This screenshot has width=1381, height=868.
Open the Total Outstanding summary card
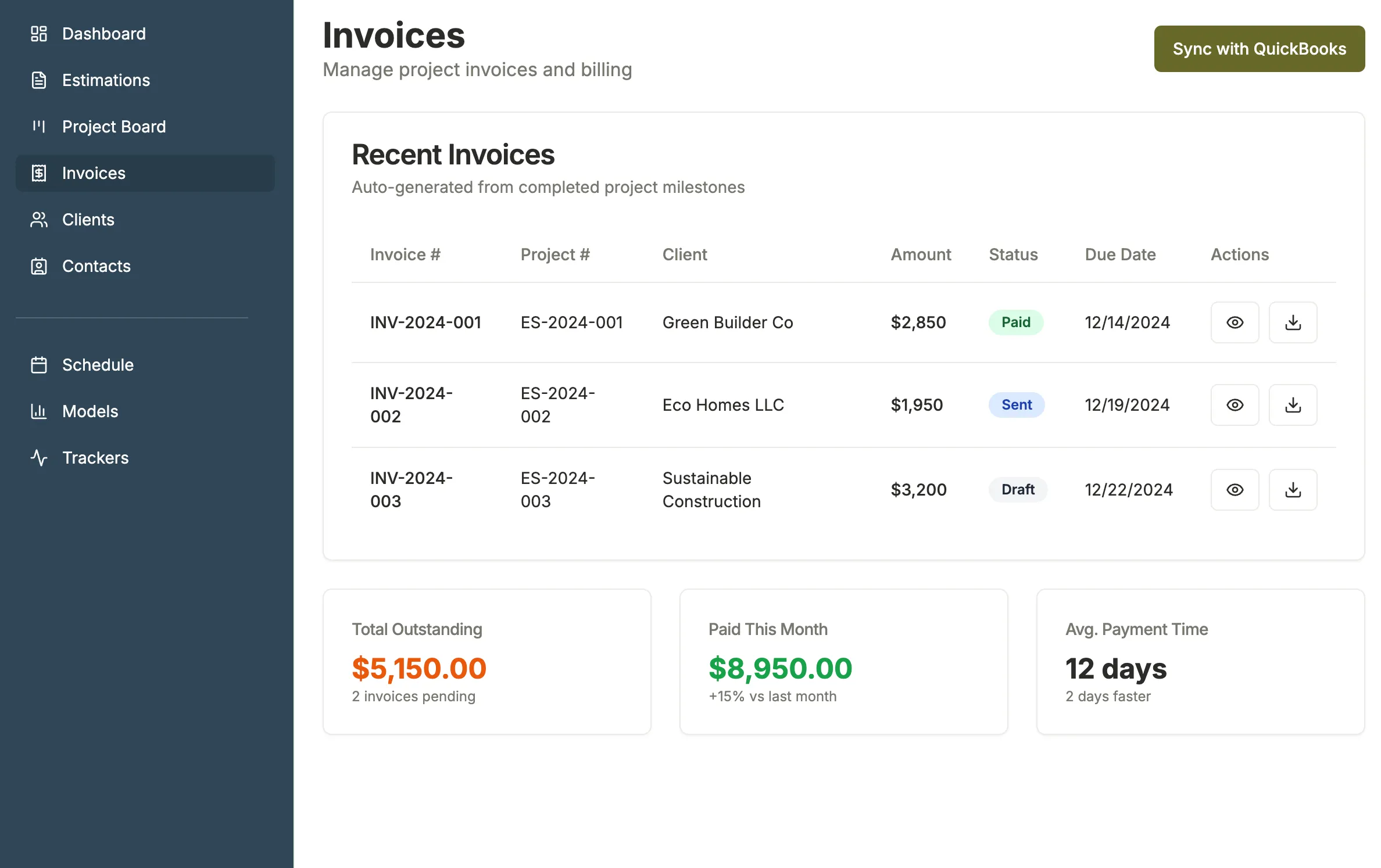pyautogui.click(x=486, y=661)
